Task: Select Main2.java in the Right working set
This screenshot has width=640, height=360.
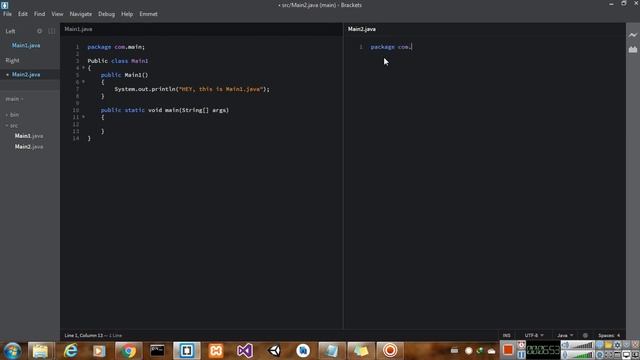Action: [26, 74]
